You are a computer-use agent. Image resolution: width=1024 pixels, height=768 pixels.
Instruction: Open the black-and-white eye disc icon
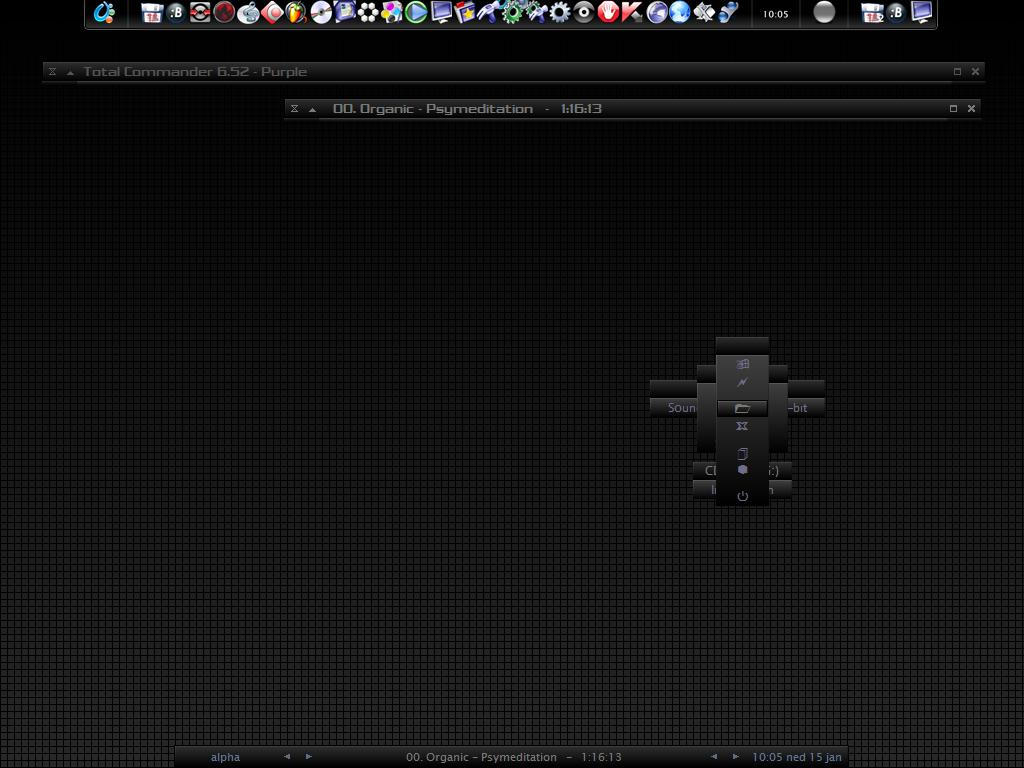click(x=584, y=12)
